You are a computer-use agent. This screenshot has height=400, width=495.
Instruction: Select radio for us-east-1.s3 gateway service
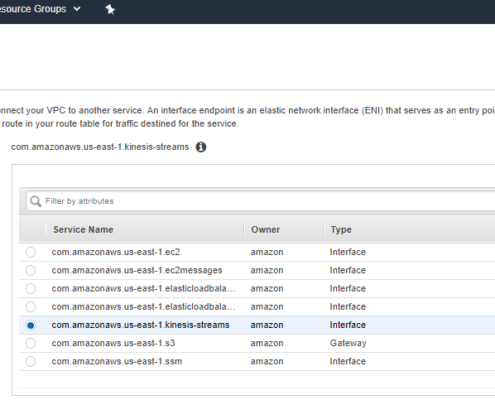pos(31,343)
